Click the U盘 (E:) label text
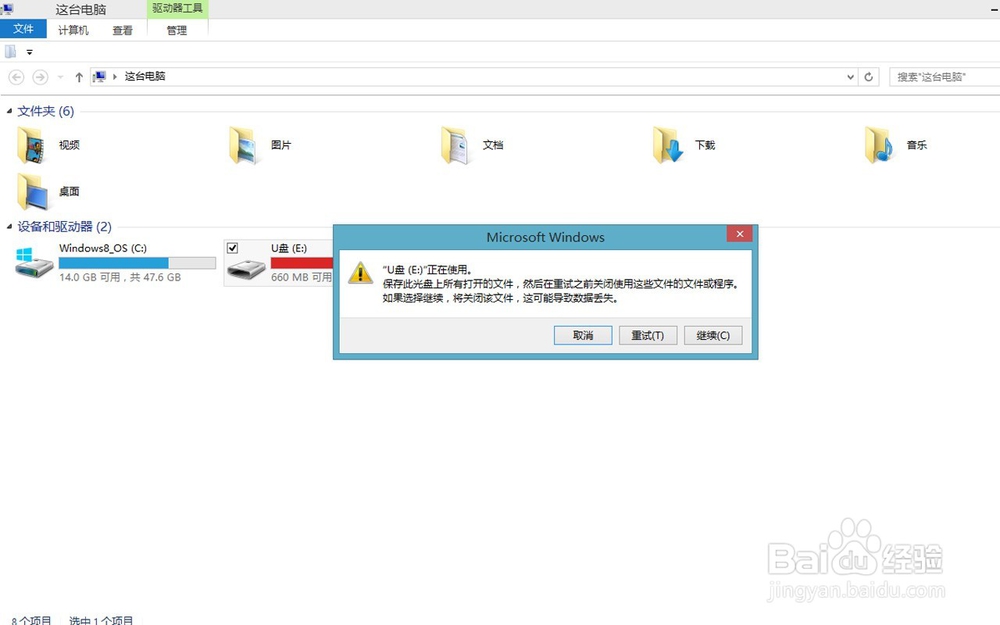The height and width of the screenshot is (625, 1000). 289,248
